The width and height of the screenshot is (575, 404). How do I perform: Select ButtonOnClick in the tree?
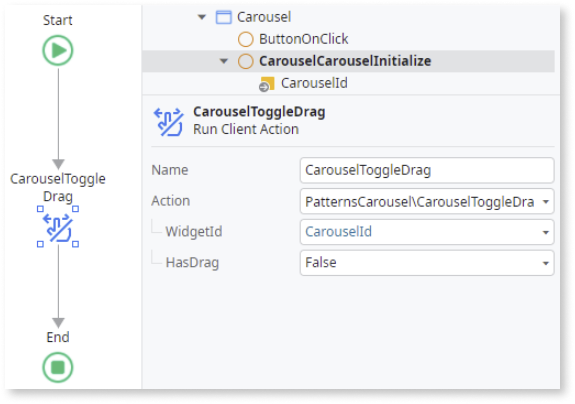[x=304, y=39]
